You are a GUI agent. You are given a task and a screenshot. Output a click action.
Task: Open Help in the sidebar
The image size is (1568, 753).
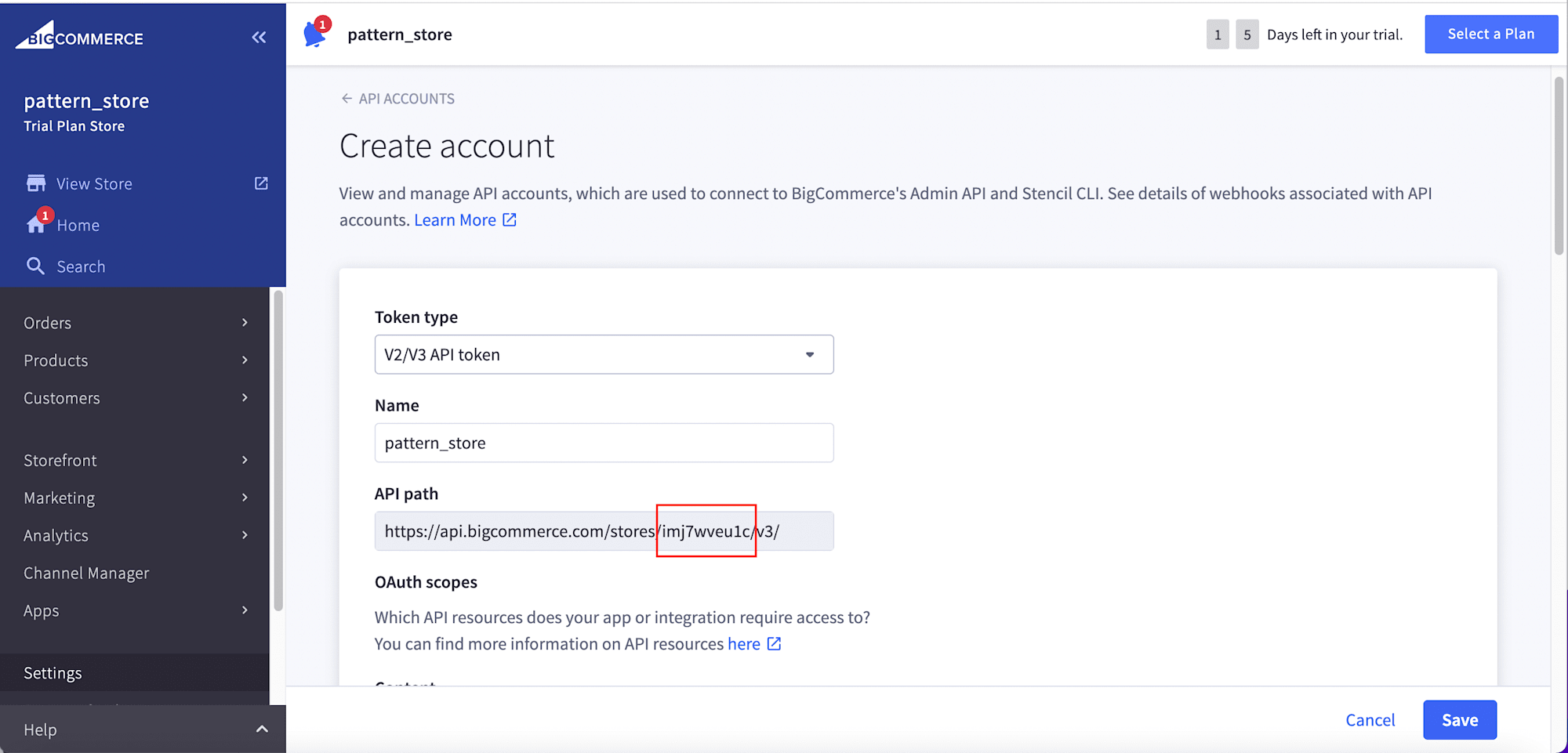click(40, 729)
